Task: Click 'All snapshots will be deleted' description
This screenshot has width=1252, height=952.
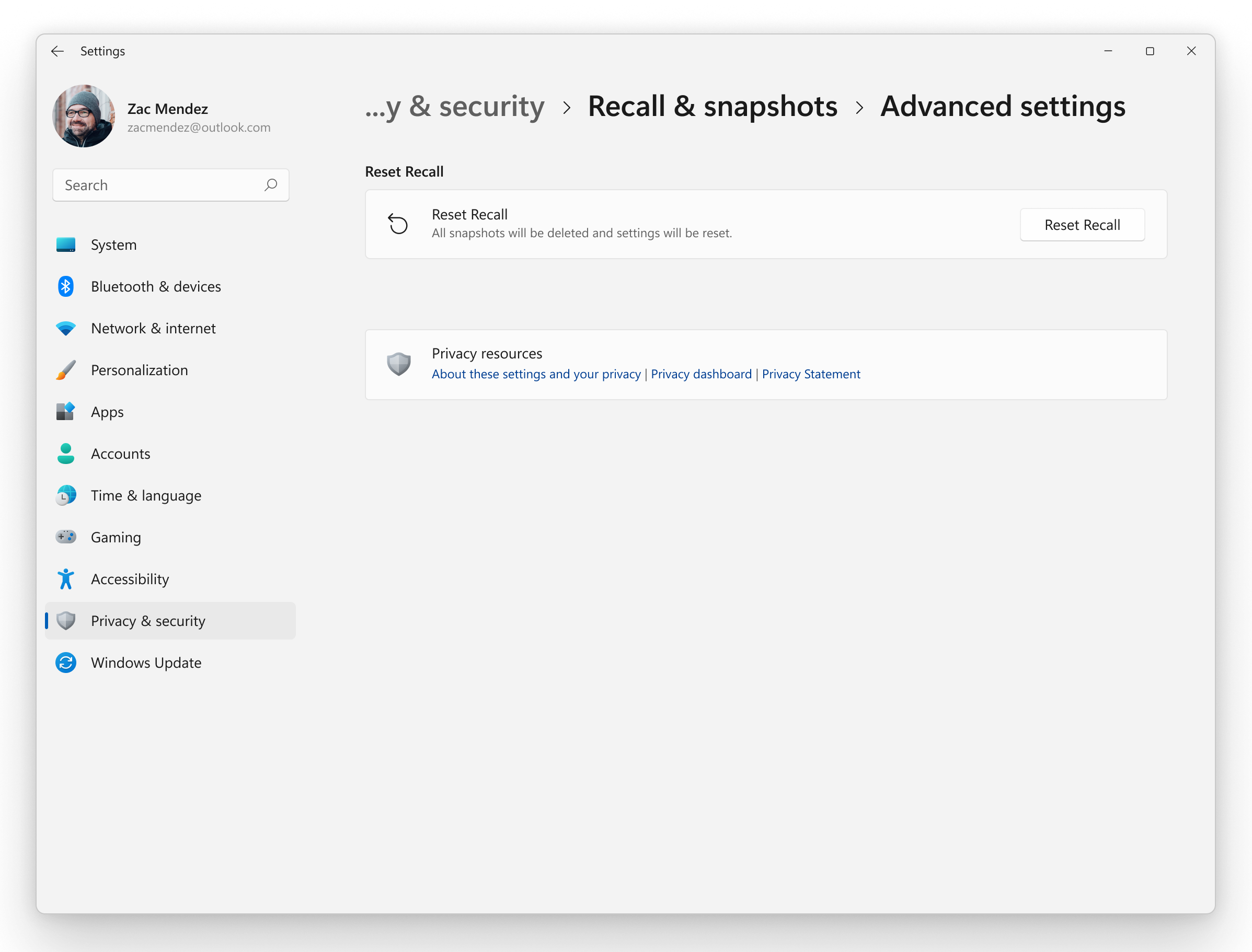Action: pyautogui.click(x=582, y=233)
